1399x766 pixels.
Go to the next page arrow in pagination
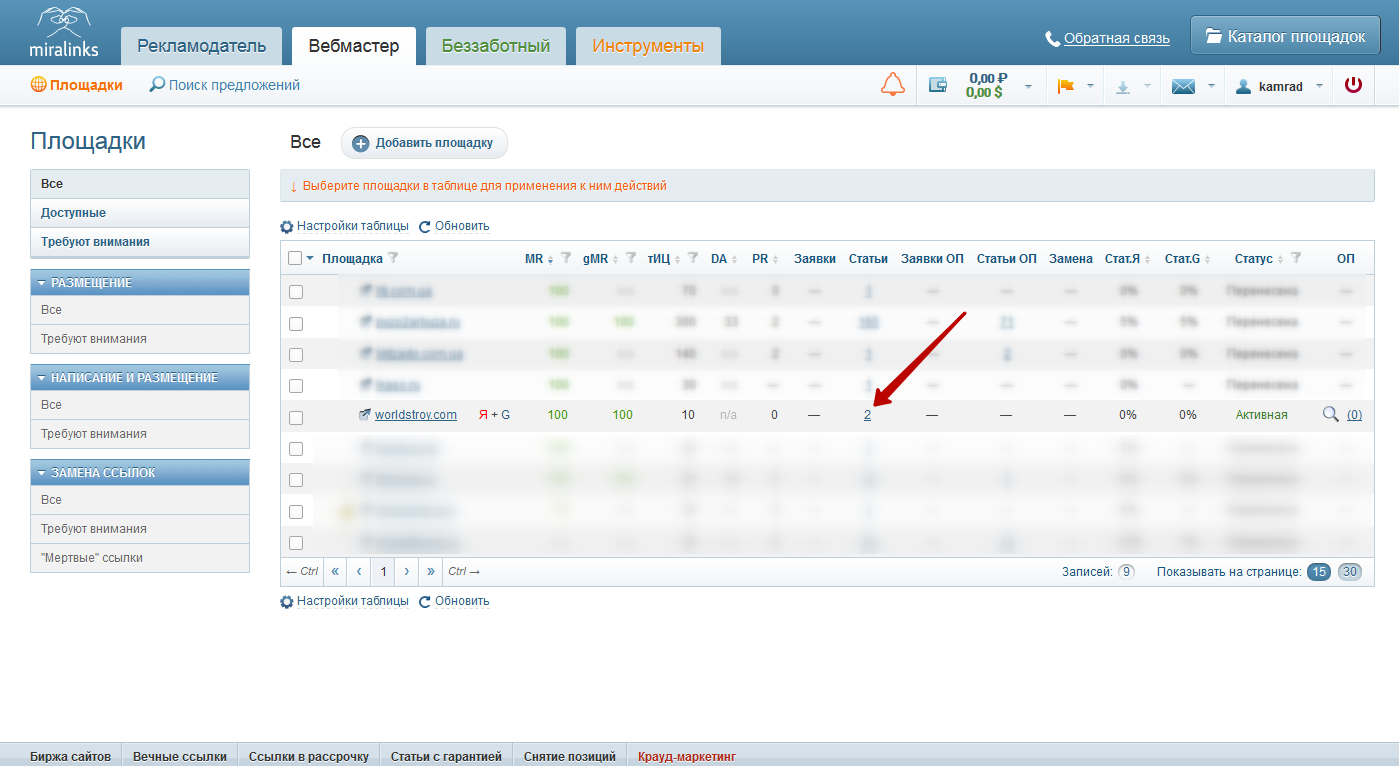pyautogui.click(x=407, y=572)
